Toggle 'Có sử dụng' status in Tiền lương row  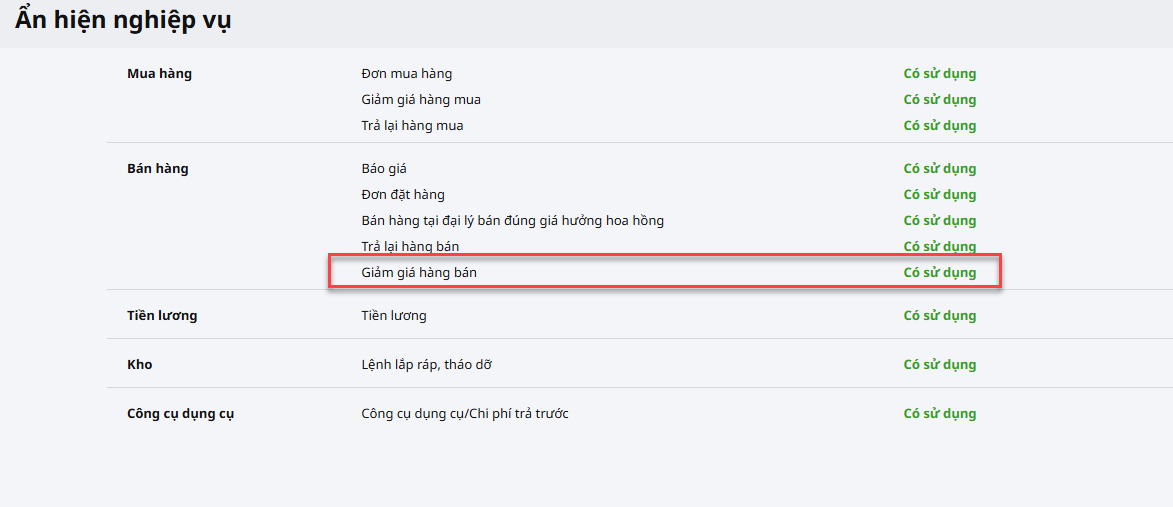pos(939,316)
